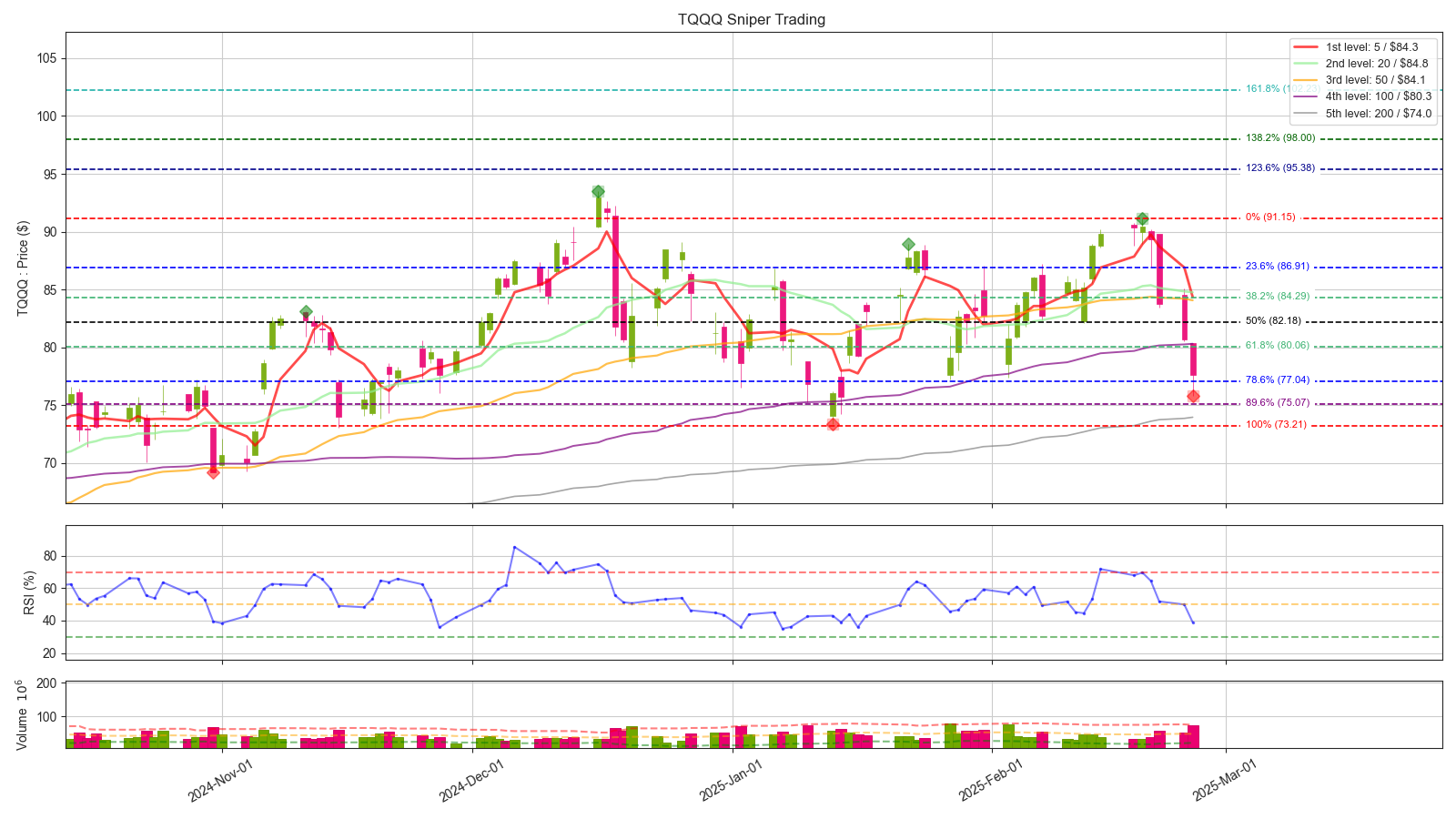
Task: Click the 'RSI (%)' axis label
Action: (30, 592)
